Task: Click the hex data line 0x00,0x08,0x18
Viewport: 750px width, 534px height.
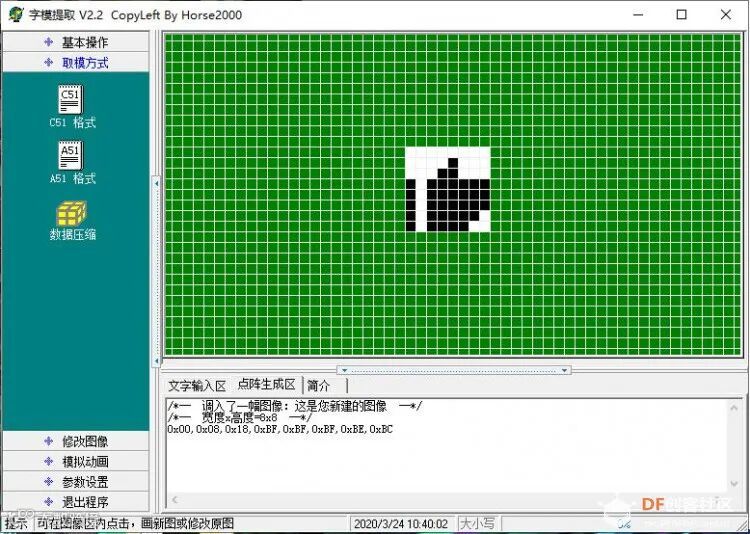Action: pyautogui.click(x=280, y=429)
